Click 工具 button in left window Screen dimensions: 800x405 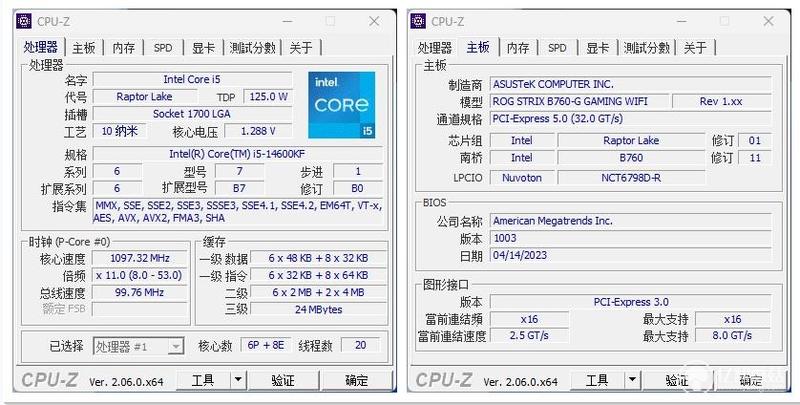(x=203, y=380)
